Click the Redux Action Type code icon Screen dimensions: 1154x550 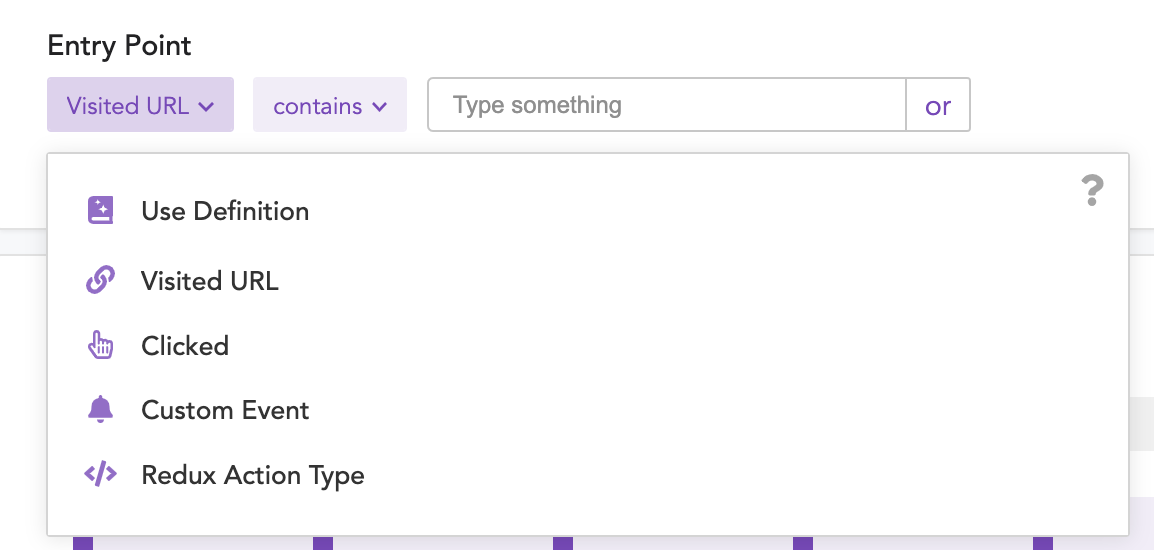[100, 474]
